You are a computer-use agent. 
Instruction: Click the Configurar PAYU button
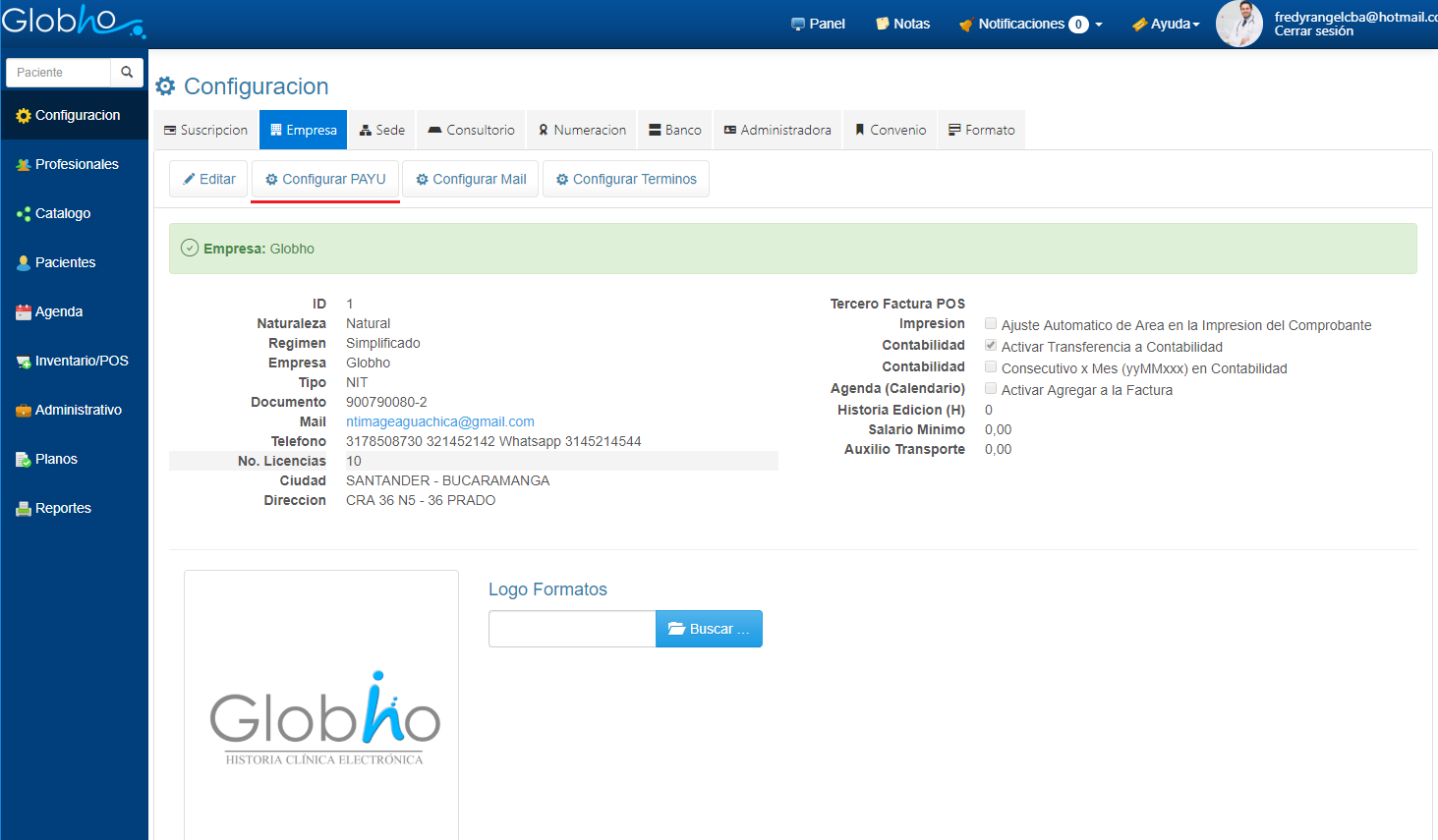click(325, 179)
